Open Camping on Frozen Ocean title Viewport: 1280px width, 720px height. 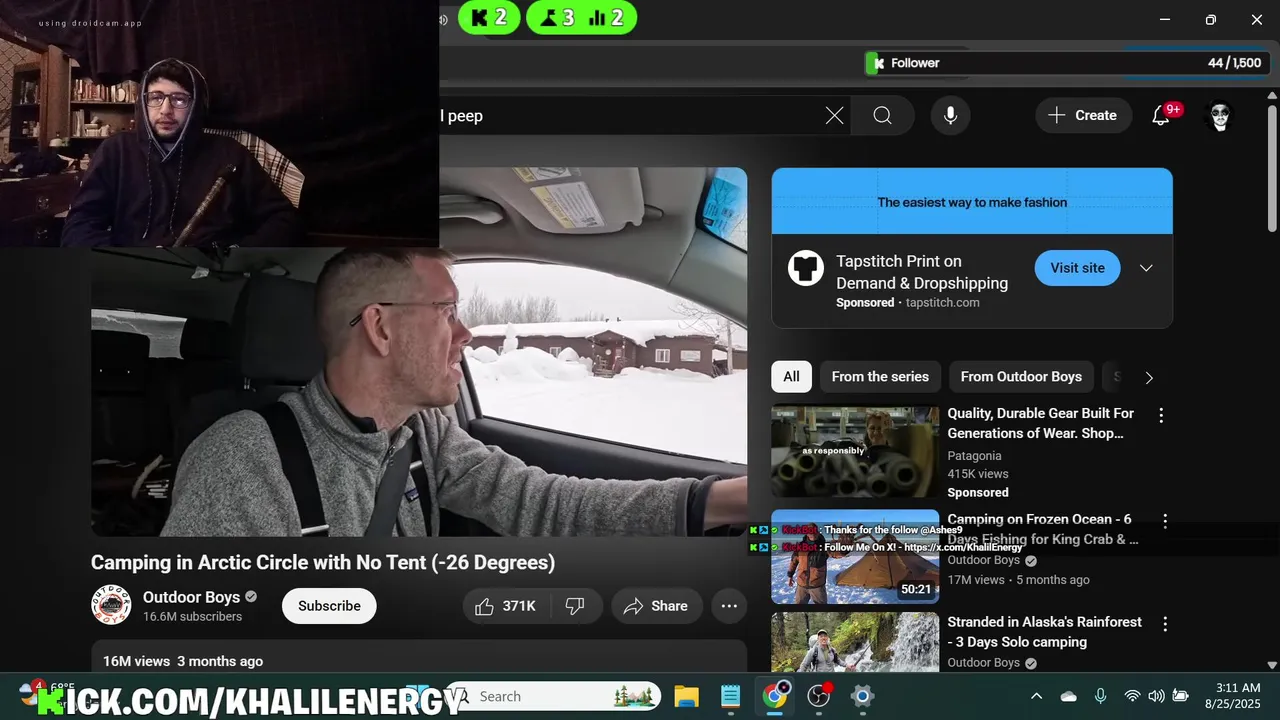[1042, 529]
